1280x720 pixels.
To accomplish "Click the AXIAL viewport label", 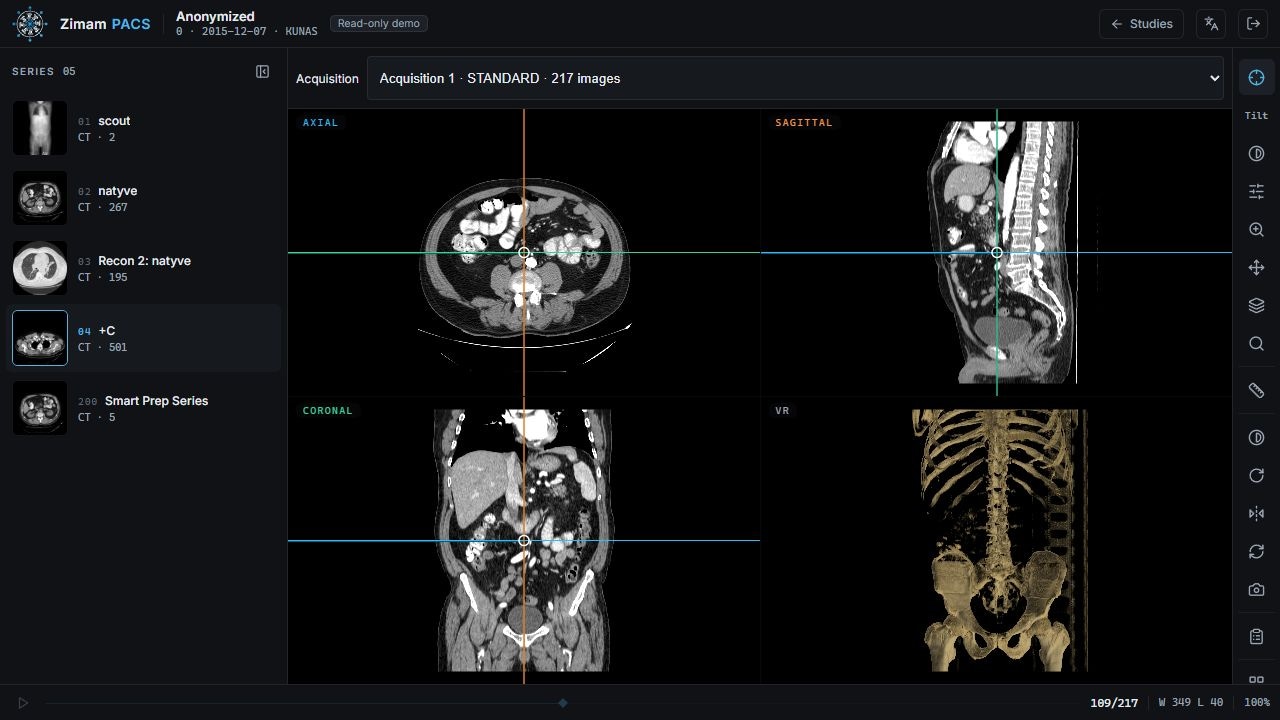I will [x=320, y=123].
